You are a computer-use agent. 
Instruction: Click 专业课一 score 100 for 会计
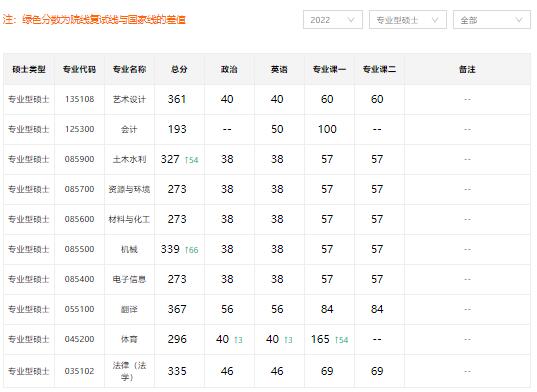pos(327,129)
